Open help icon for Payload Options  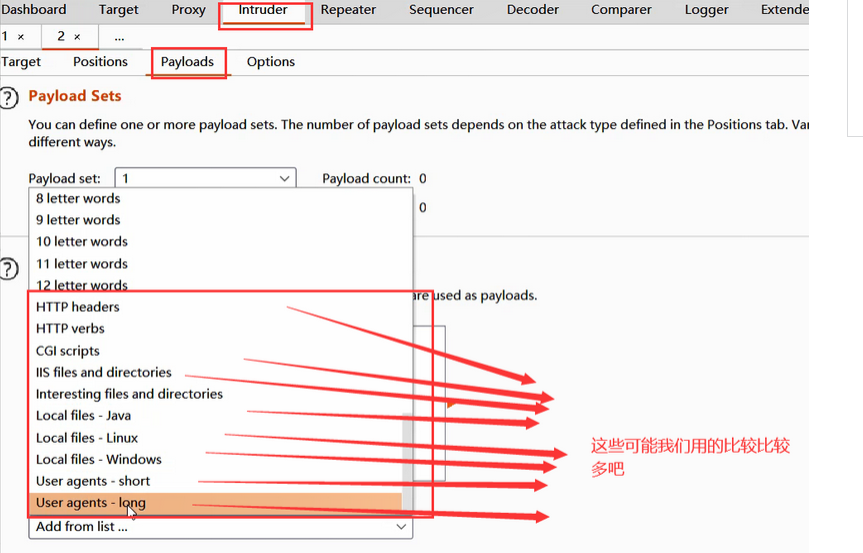coord(8,269)
